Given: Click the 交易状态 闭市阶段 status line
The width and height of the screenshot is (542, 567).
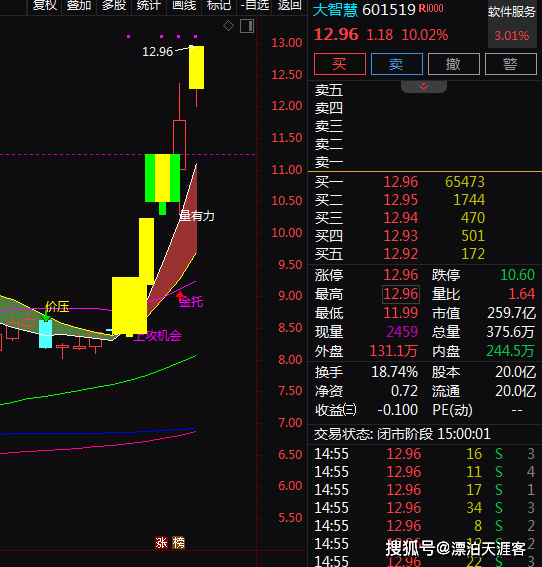Looking at the screenshot, I should [x=402, y=434].
